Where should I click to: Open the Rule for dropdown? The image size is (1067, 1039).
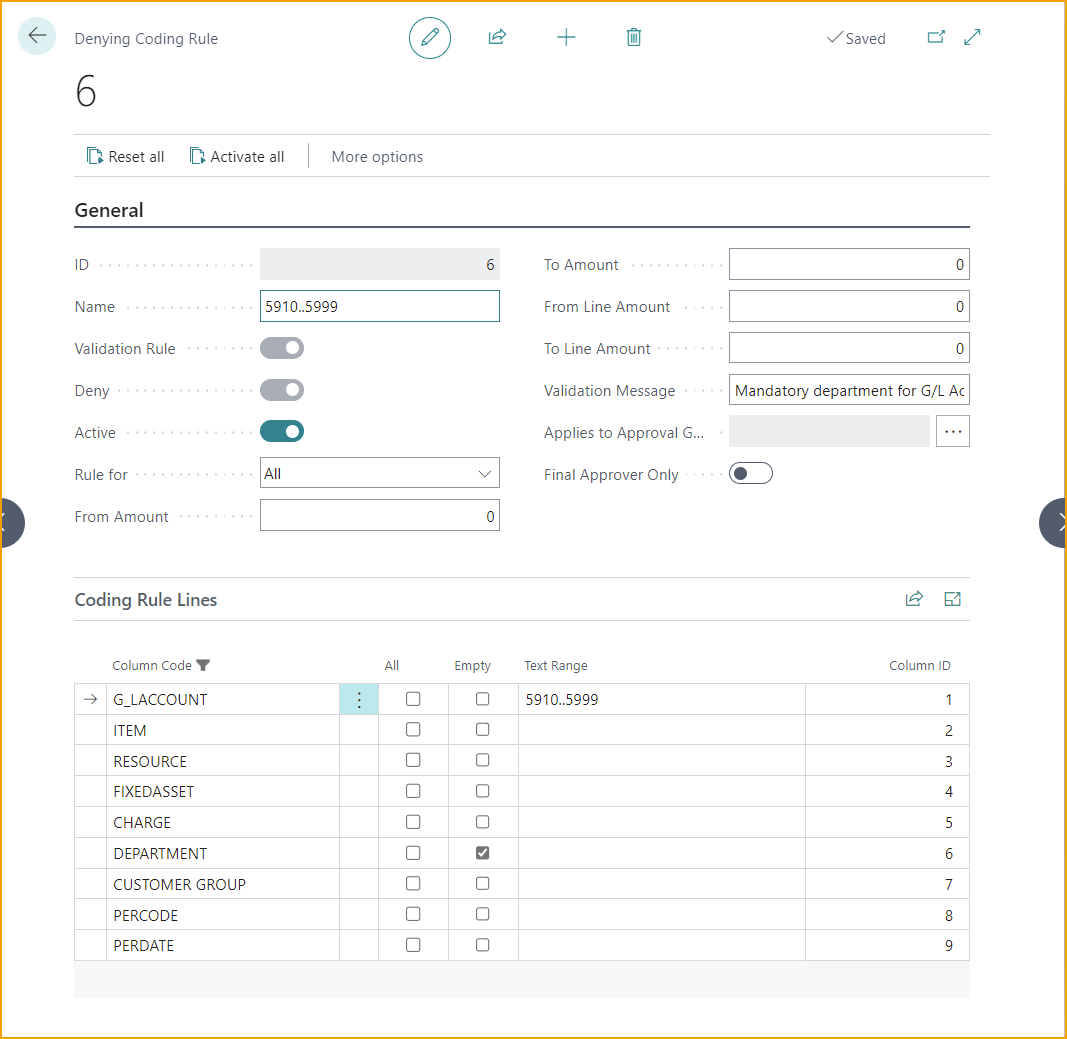(x=379, y=474)
